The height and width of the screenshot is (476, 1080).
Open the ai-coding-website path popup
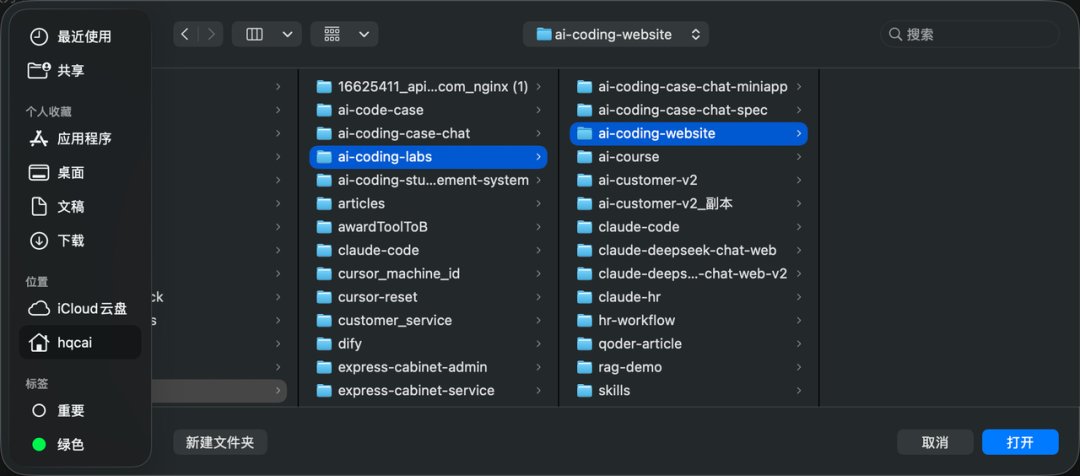[616, 34]
